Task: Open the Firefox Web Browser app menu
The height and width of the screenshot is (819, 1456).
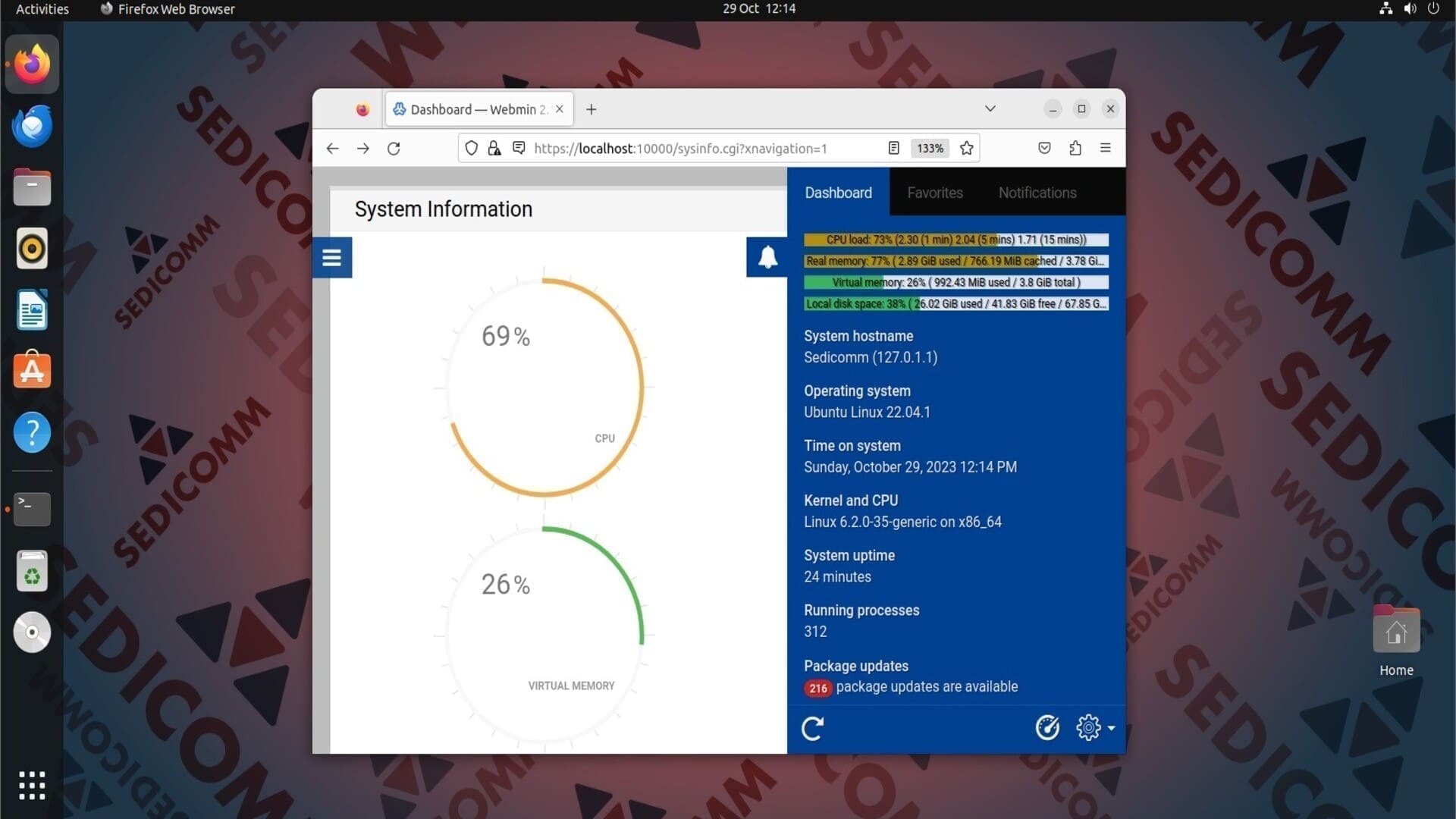Action: click(x=168, y=9)
